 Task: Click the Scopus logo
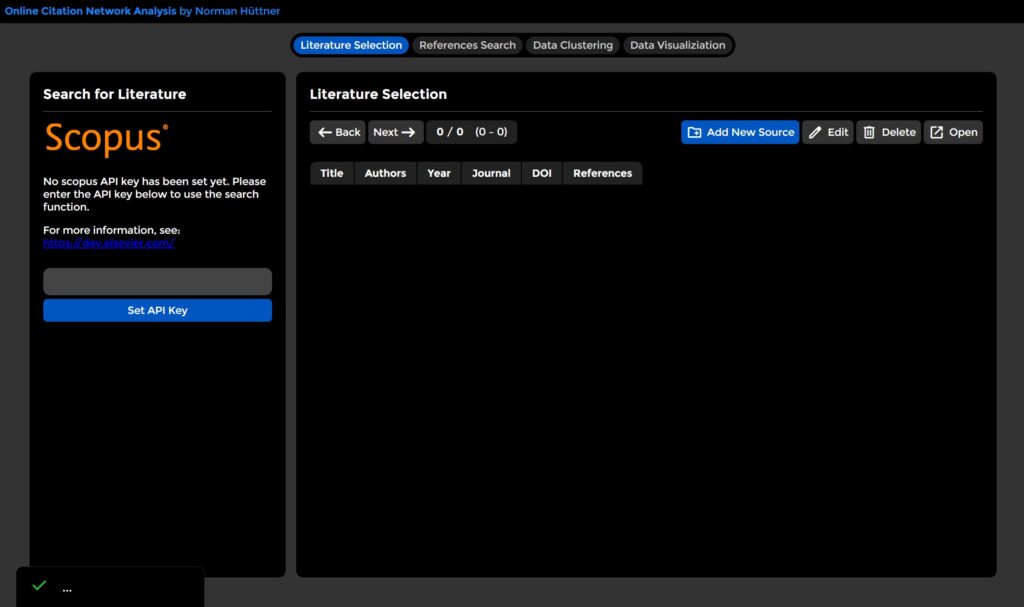(x=106, y=139)
